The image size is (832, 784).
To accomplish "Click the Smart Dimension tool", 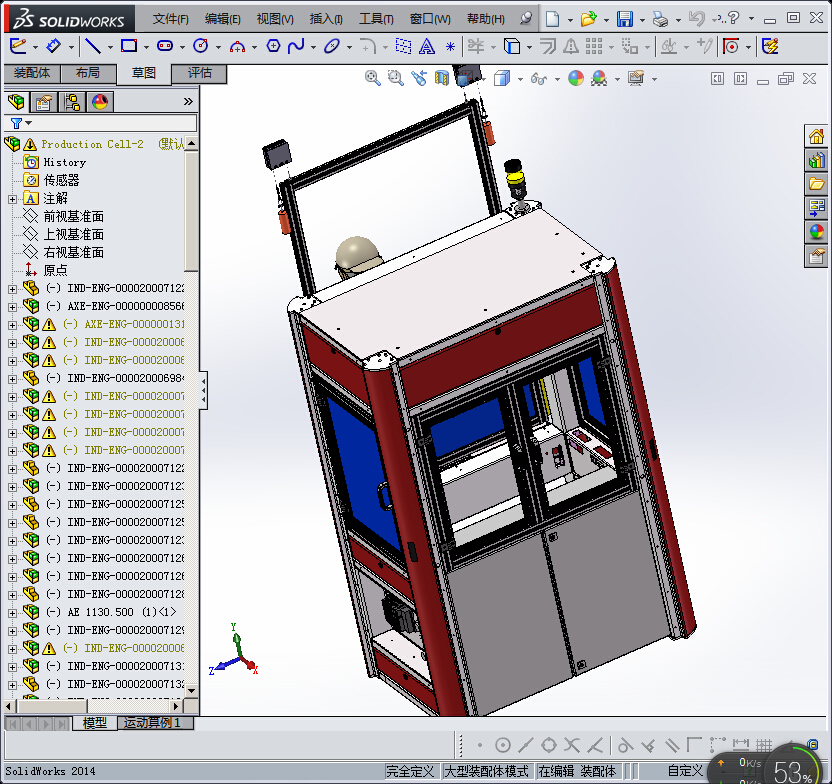I will (53, 46).
